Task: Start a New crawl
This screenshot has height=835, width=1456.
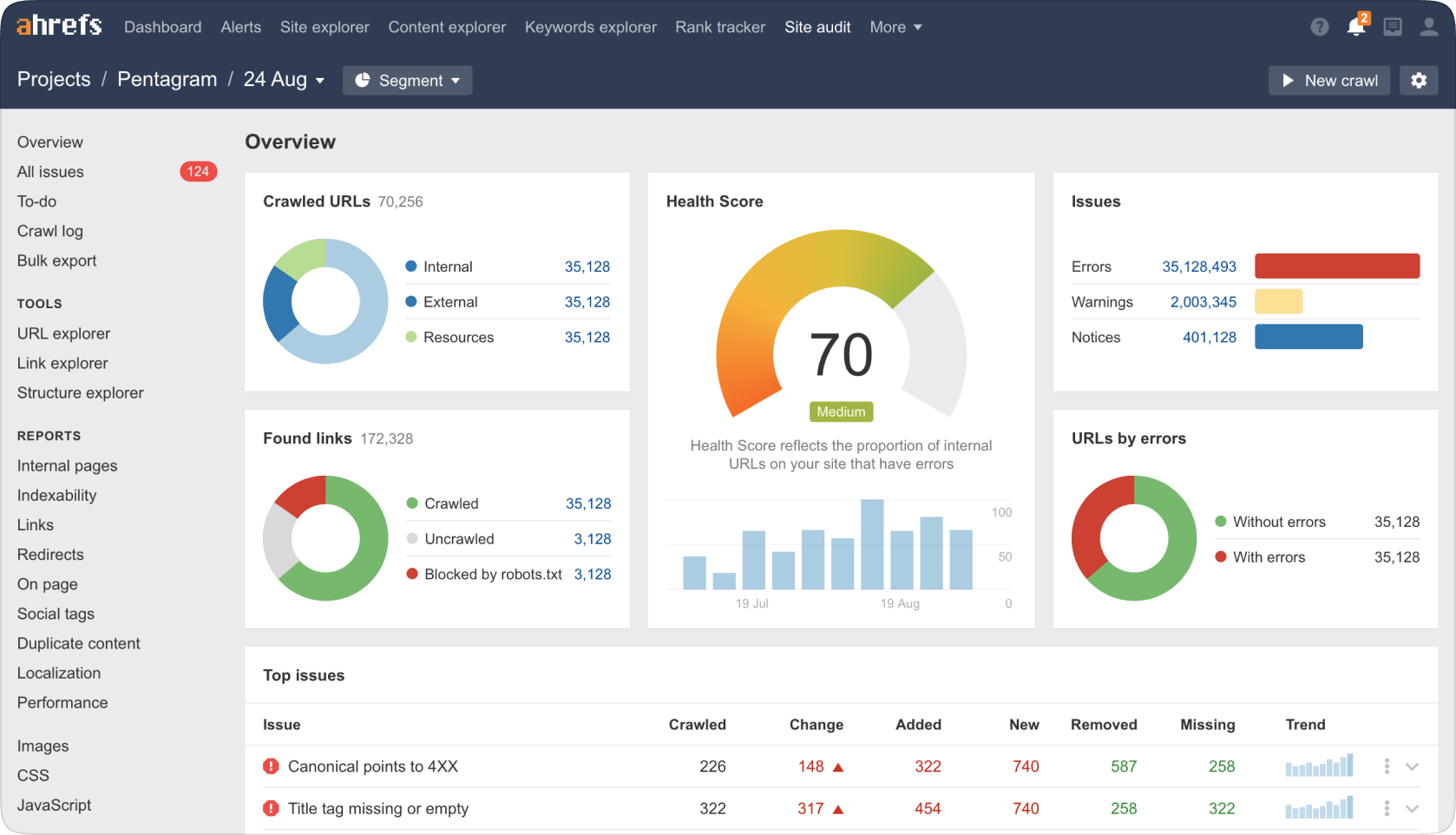Action: click(1328, 80)
